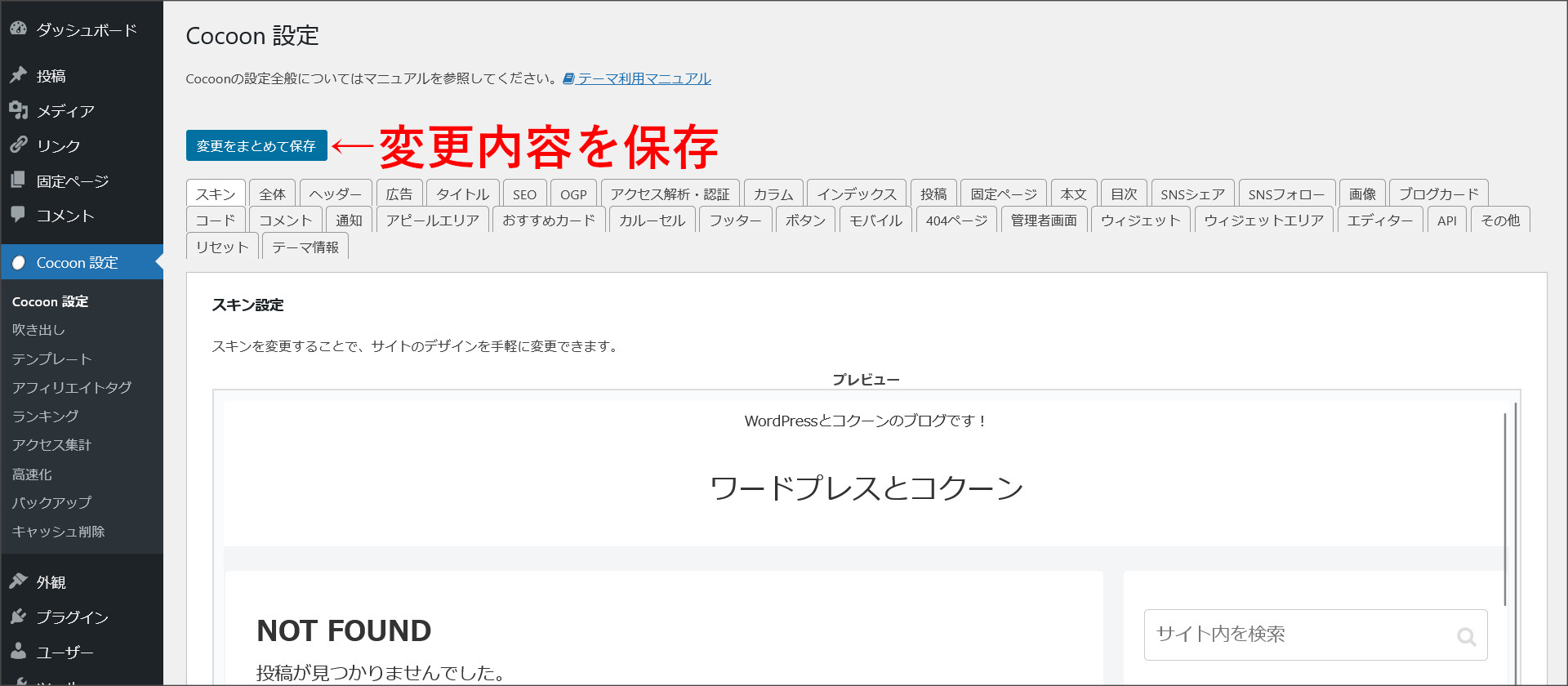Open the リセット tab

click(222, 247)
